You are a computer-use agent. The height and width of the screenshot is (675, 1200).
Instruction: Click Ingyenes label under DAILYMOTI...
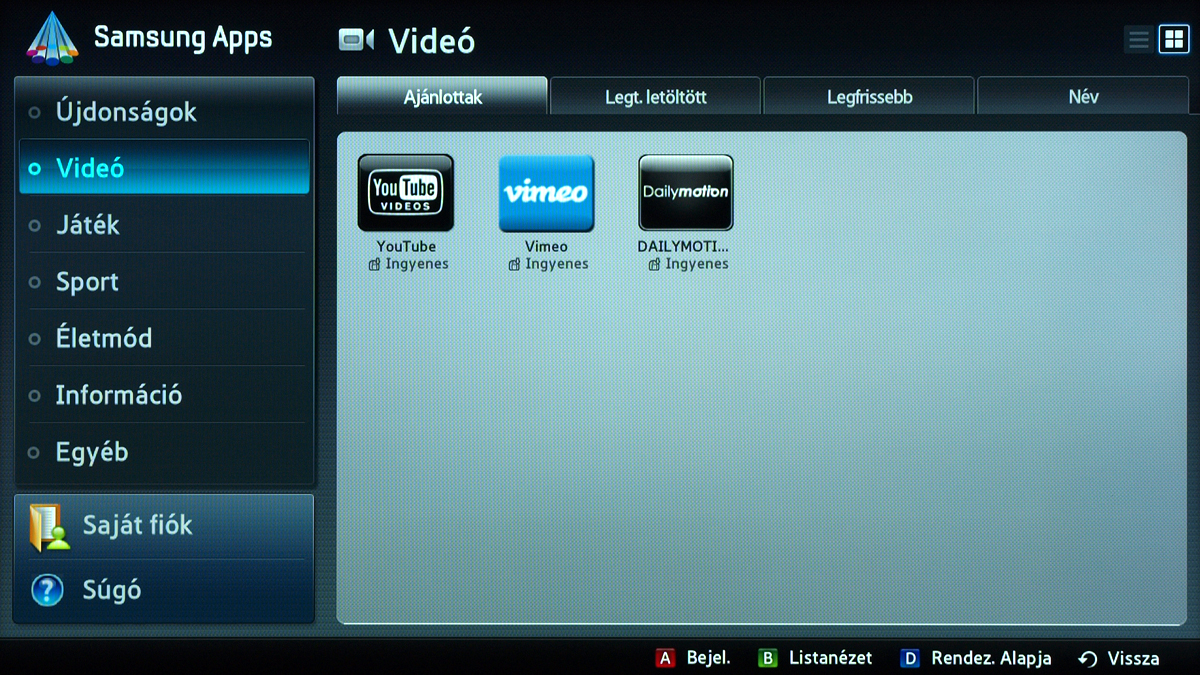(x=697, y=264)
